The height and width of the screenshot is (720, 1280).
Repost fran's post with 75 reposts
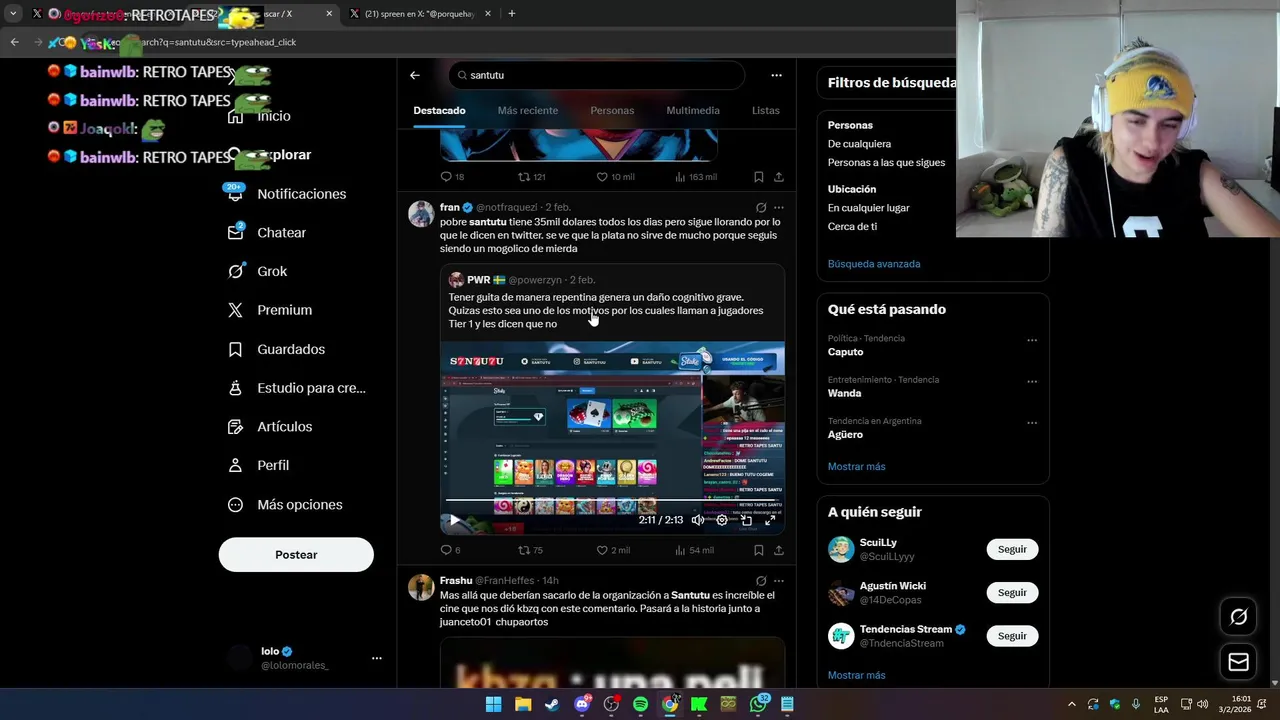click(x=530, y=550)
